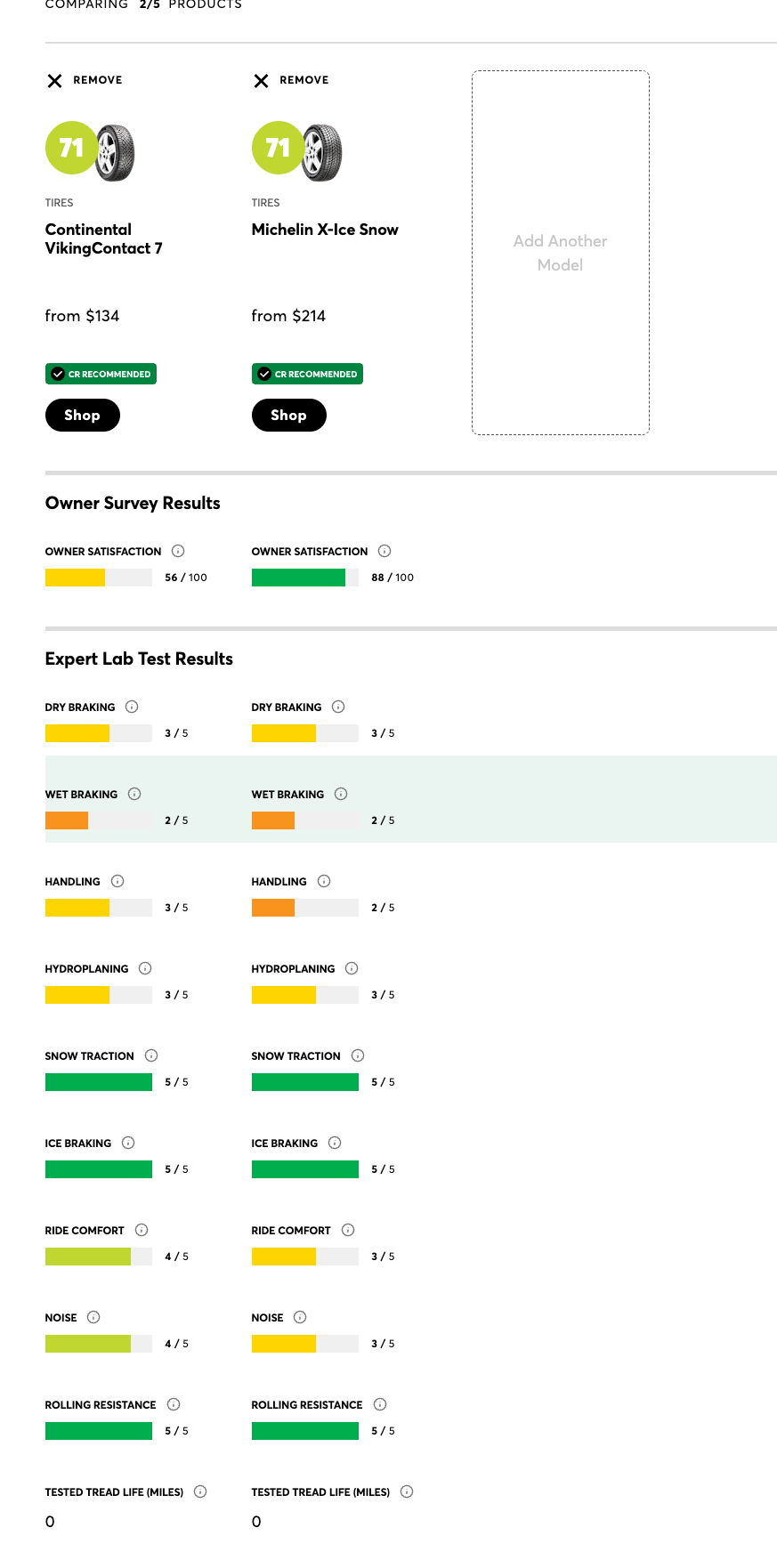The width and height of the screenshot is (777, 1568).
Task: Open Rolling Resistance info for Michelin
Action: 380,1404
